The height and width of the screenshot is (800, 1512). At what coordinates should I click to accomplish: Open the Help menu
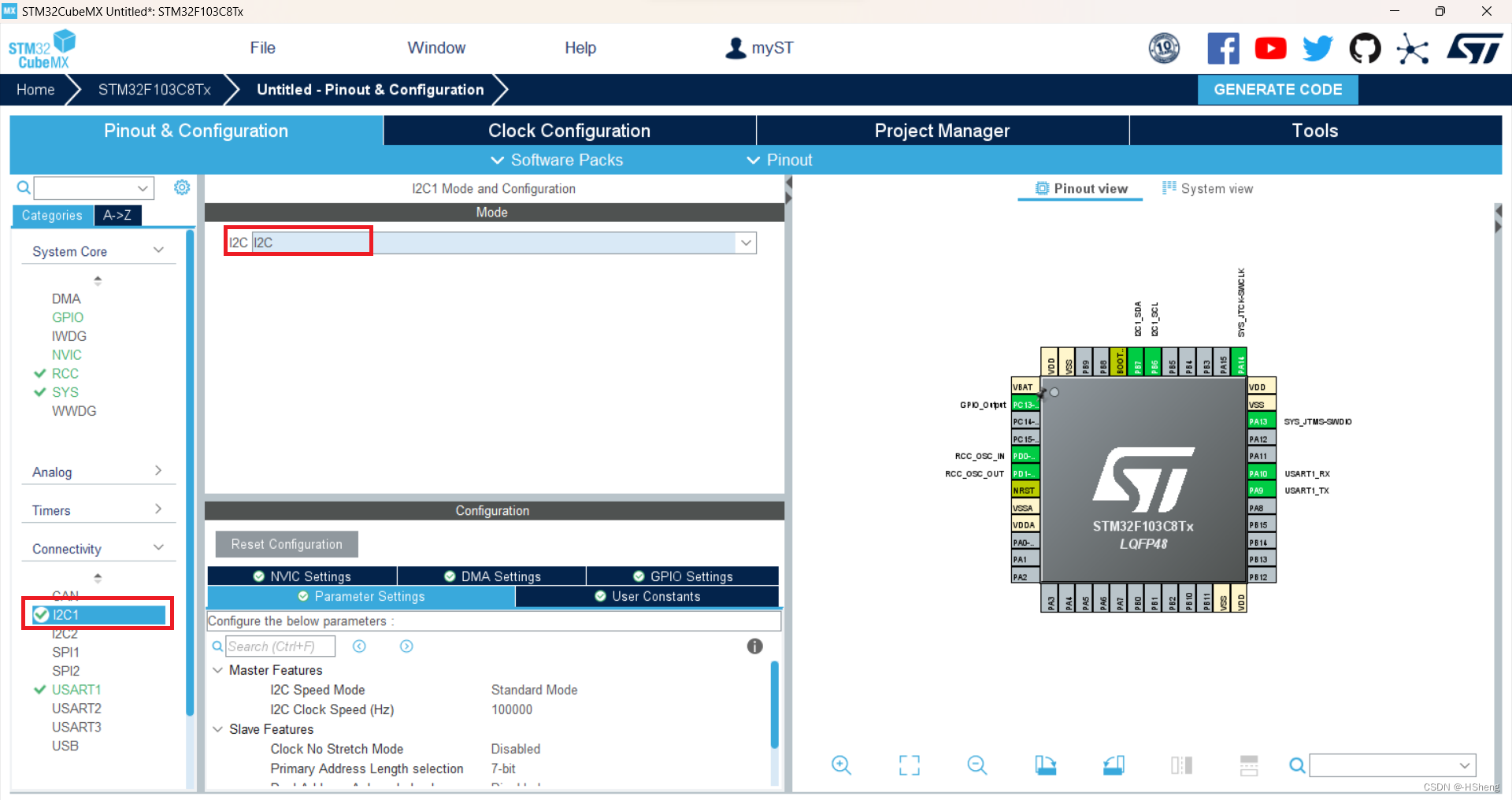[x=580, y=48]
